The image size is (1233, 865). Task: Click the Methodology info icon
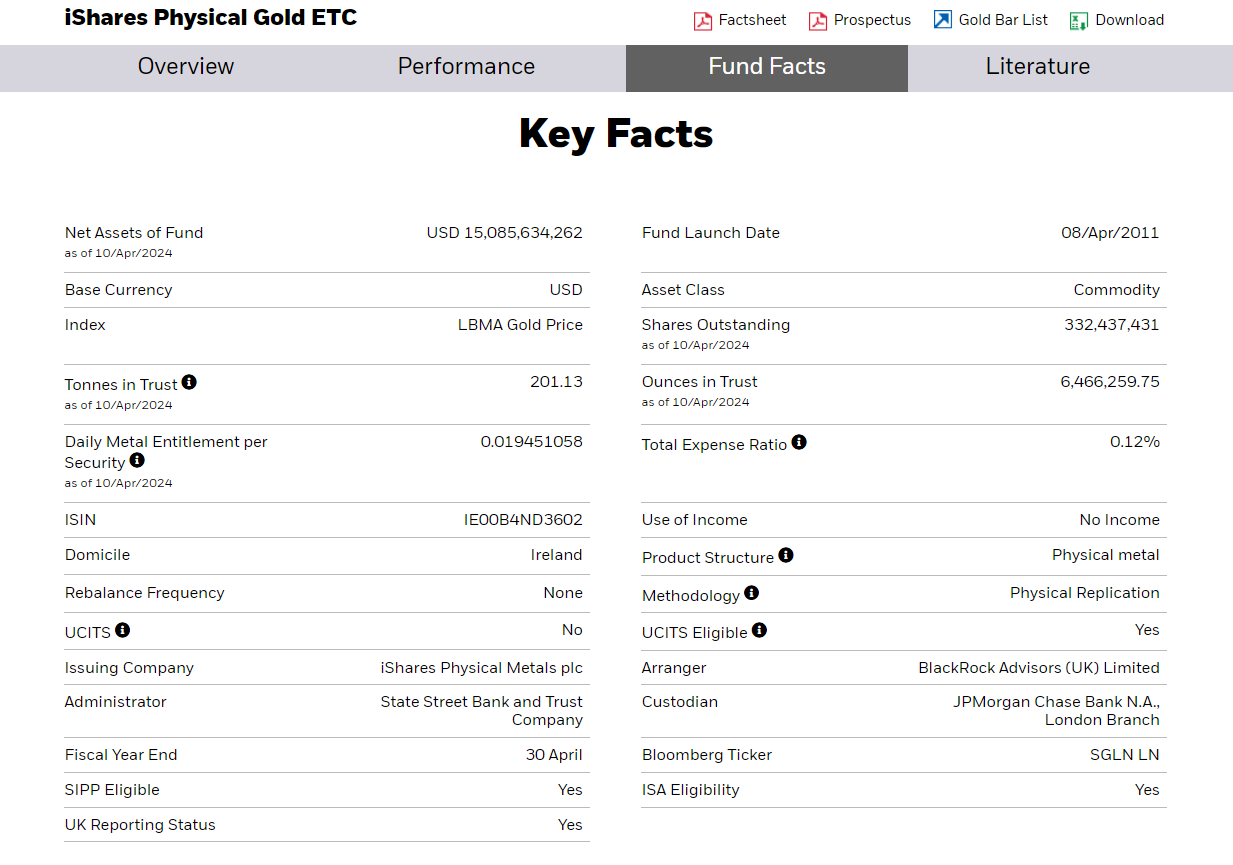pyautogui.click(x=752, y=593)
